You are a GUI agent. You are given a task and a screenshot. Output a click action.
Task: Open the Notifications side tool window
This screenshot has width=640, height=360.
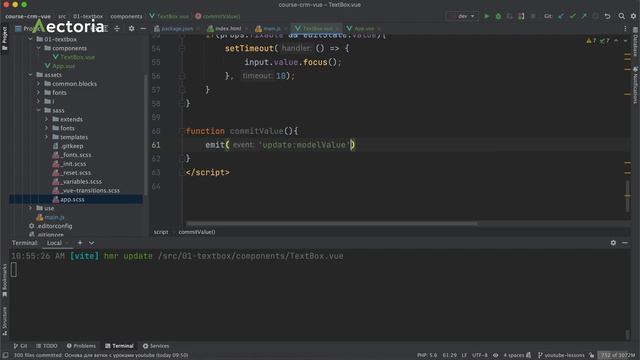[x=636, y=86]
